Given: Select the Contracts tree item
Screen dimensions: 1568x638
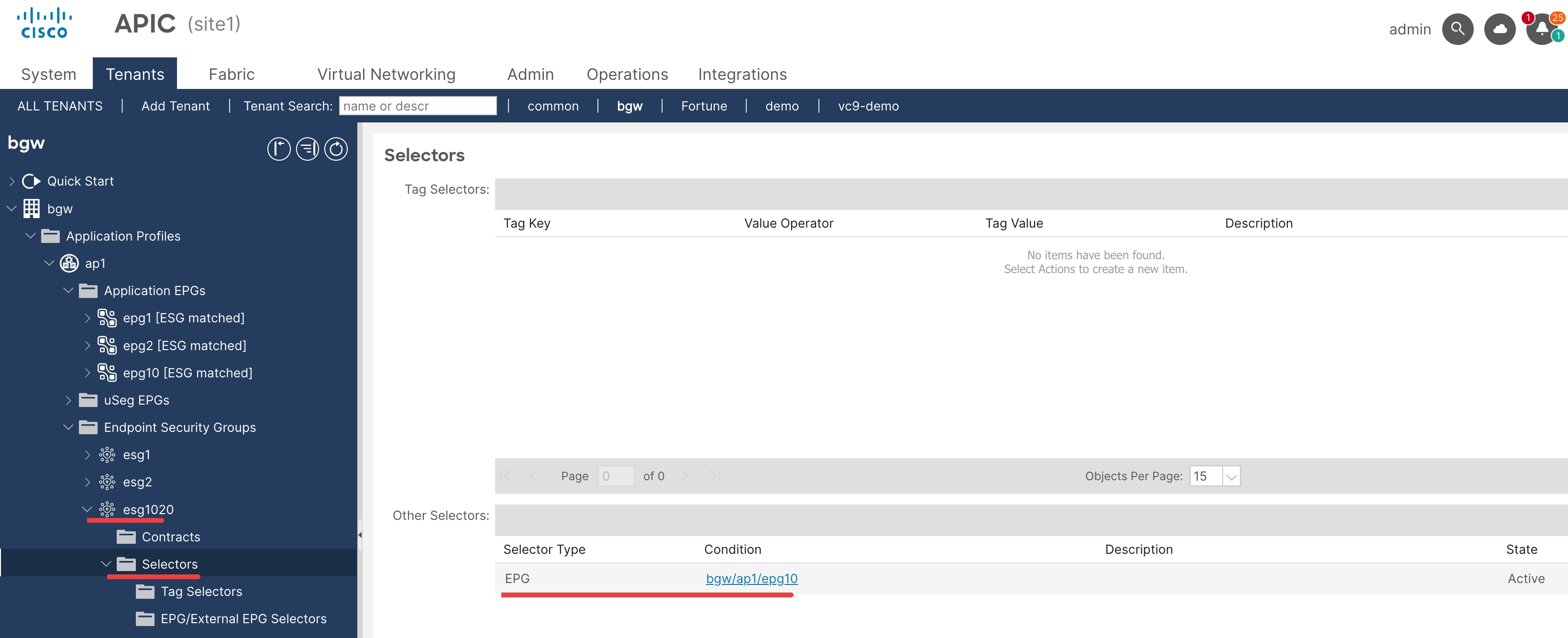Looking at the screenshot, I should (x=170, y=536).
